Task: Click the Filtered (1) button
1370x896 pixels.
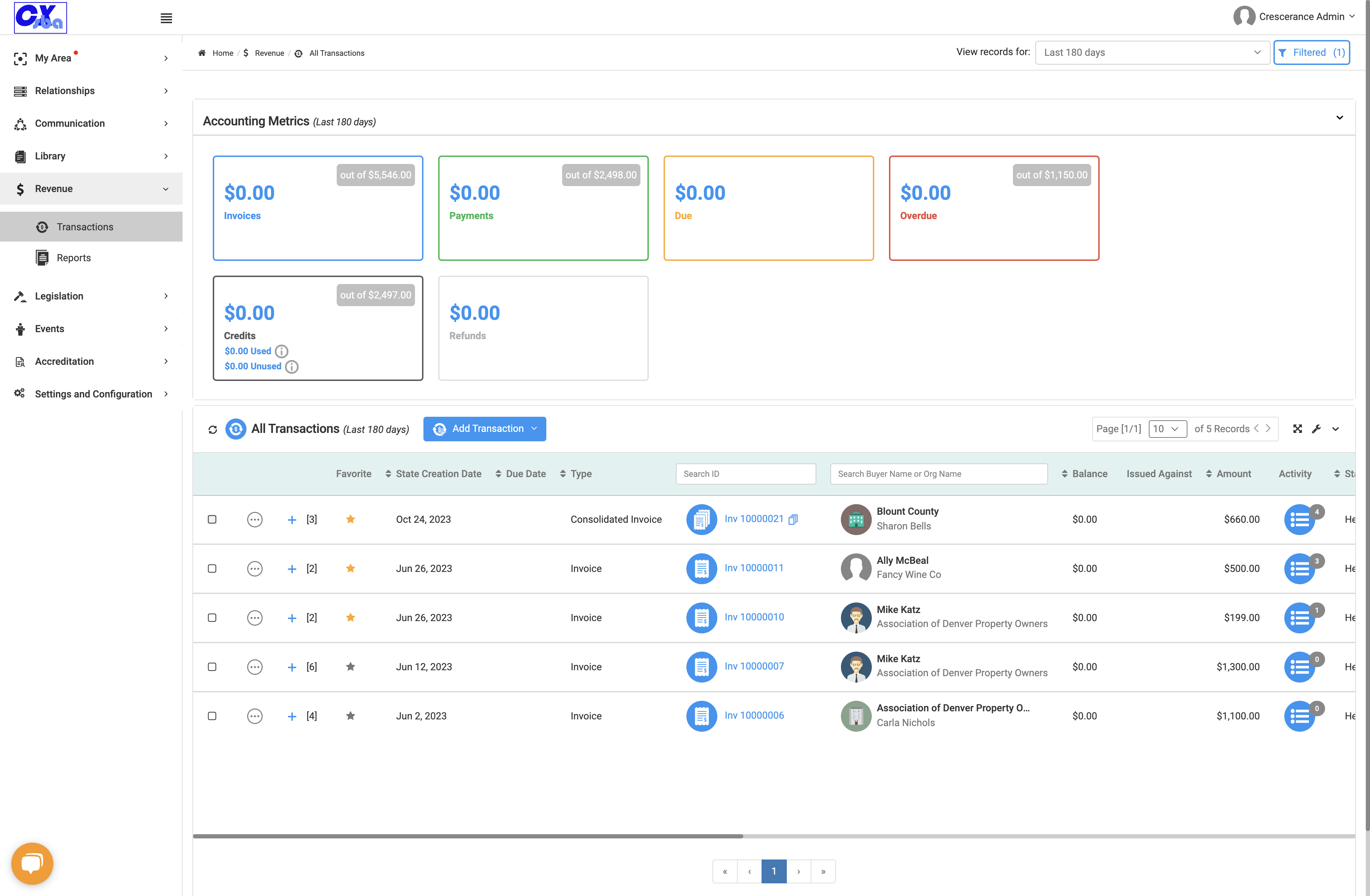Action: click(x=1311, y=52)
